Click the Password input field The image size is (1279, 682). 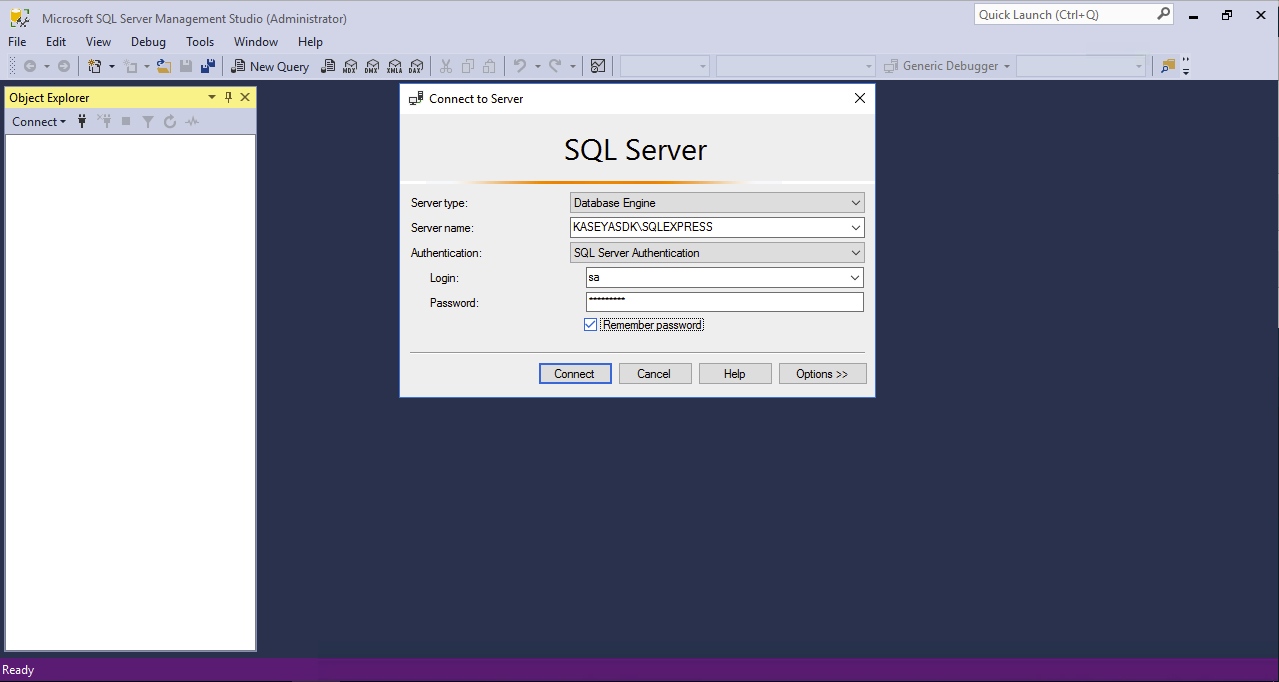click(x=725, y=302)
